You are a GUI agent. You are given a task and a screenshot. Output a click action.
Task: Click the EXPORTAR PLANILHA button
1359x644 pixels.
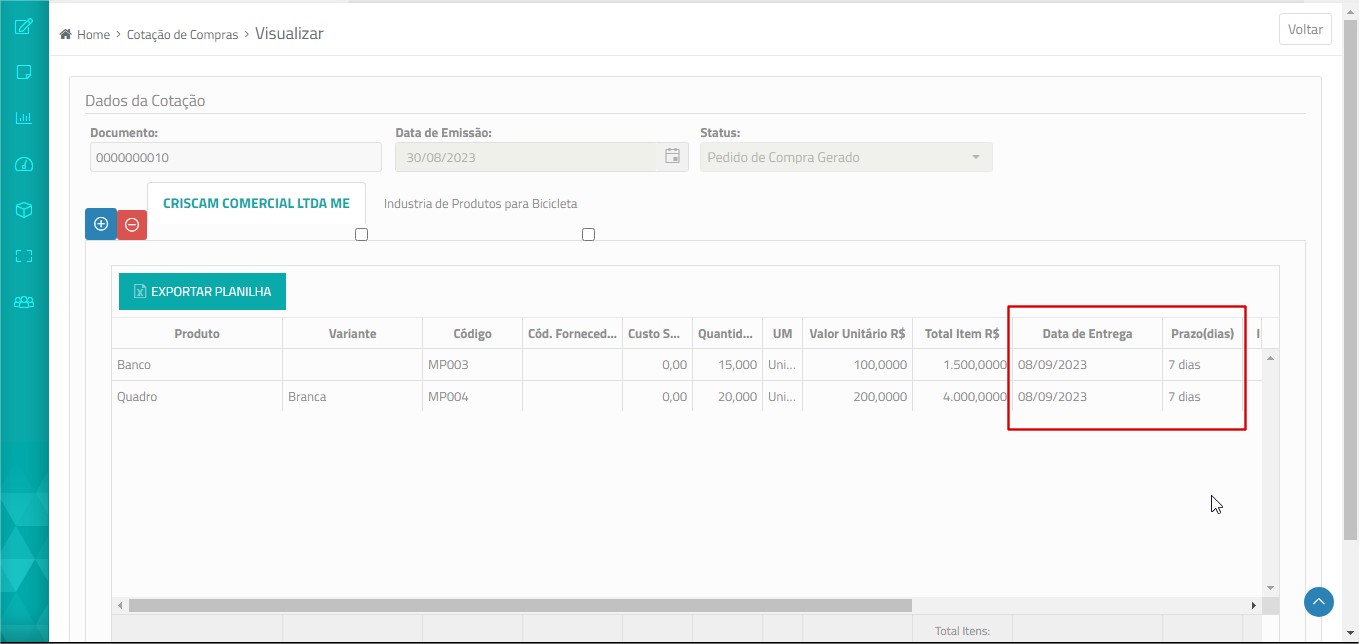pyautogui.click(x=202, y=292)
